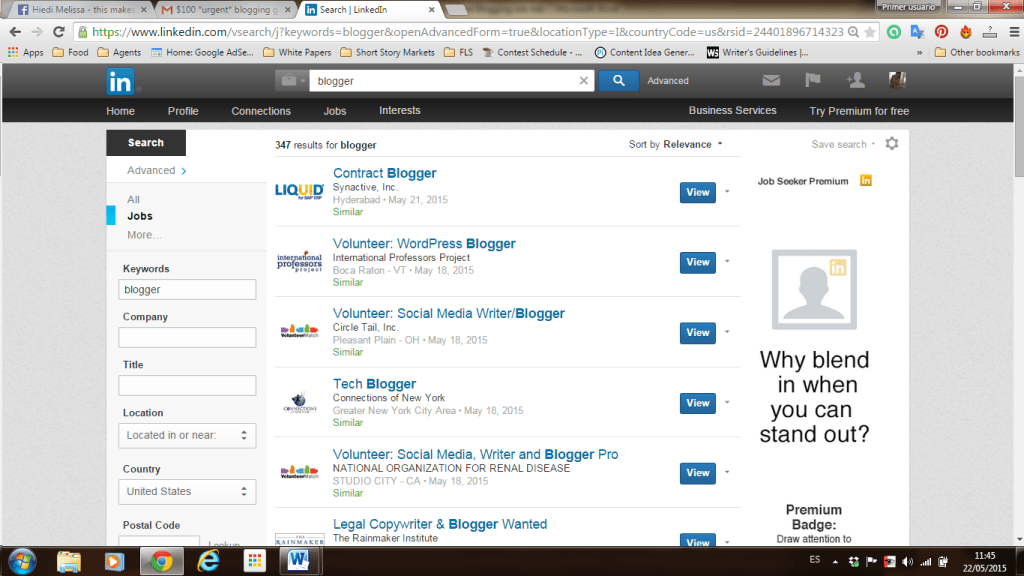
Task: Open the notifications flag icon
Action: pos(812,80)
